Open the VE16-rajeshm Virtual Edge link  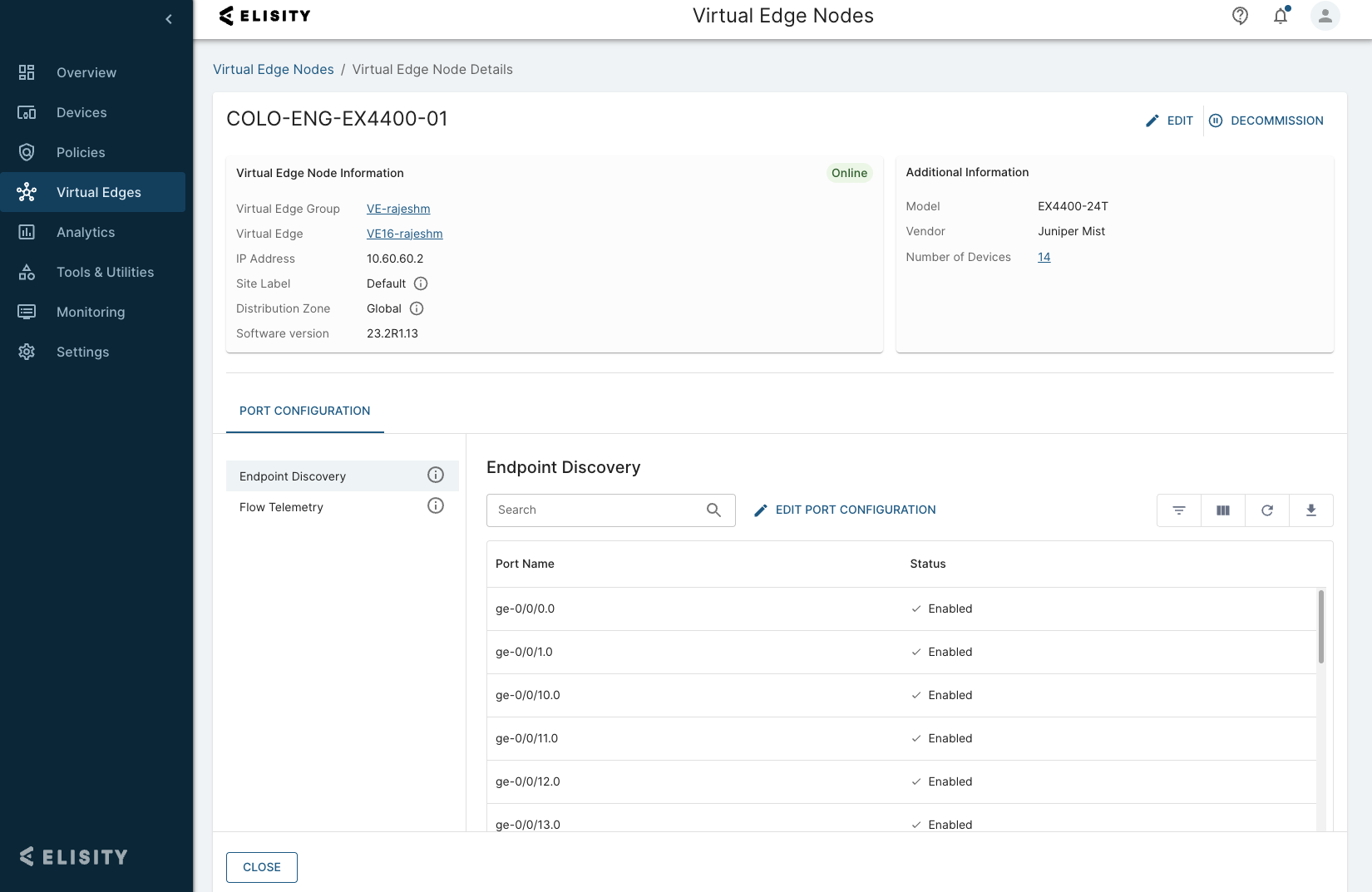(x=404, y=234)
